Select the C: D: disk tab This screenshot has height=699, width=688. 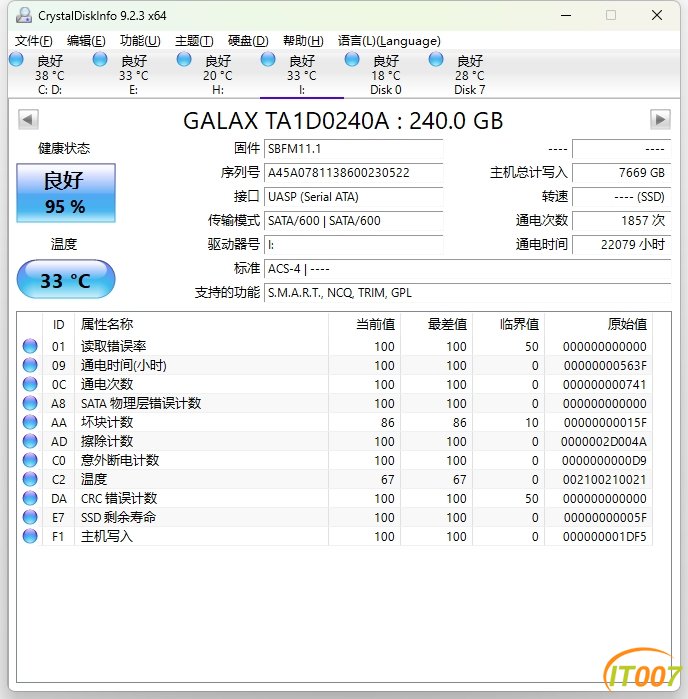pos(50,75)
